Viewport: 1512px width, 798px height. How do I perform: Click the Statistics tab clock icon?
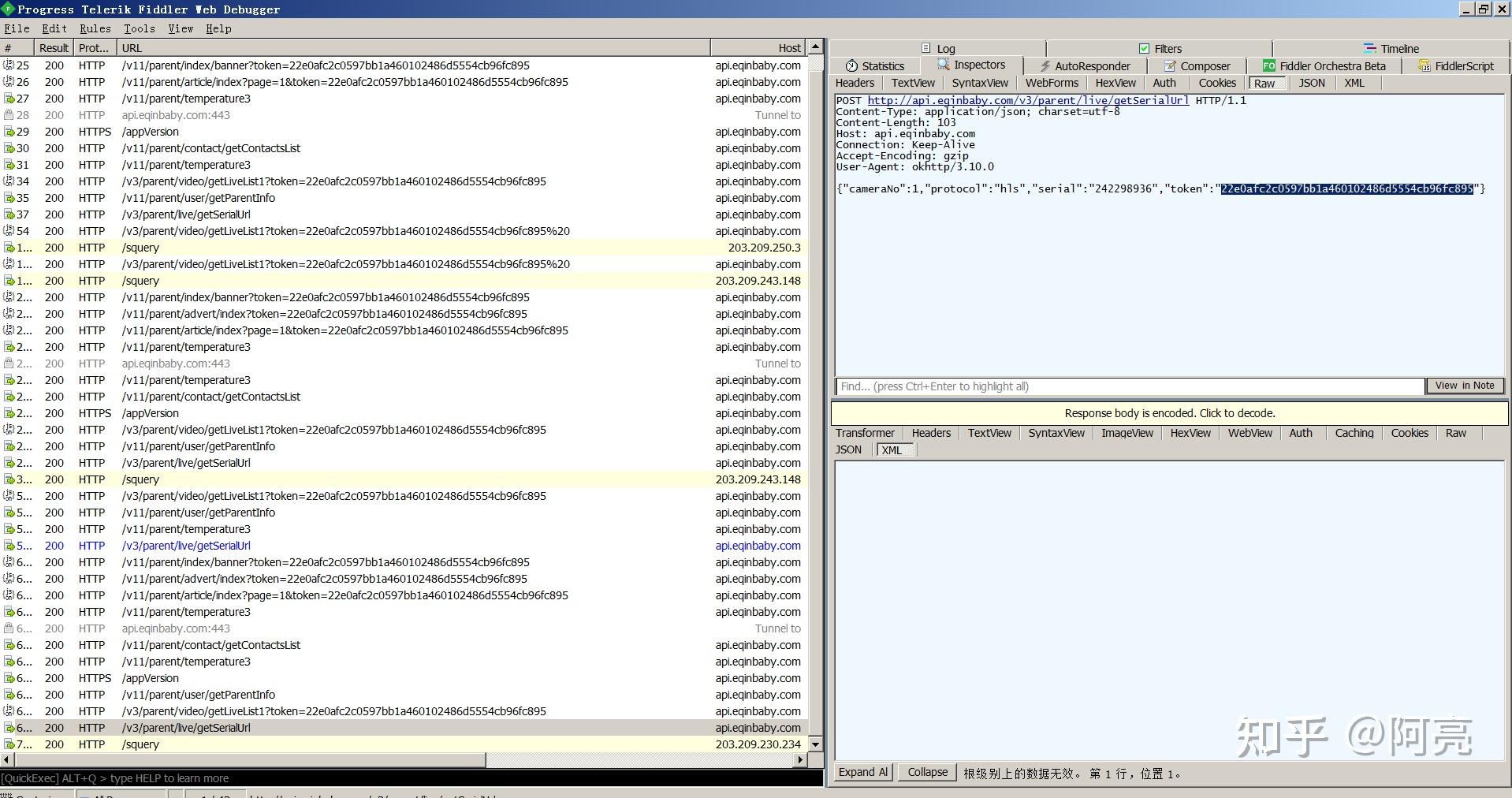(x=851, y=66)
